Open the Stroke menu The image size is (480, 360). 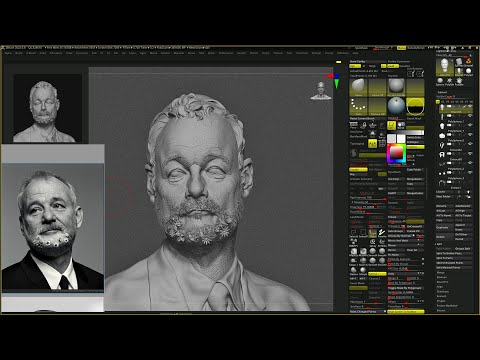coord(266,53)
